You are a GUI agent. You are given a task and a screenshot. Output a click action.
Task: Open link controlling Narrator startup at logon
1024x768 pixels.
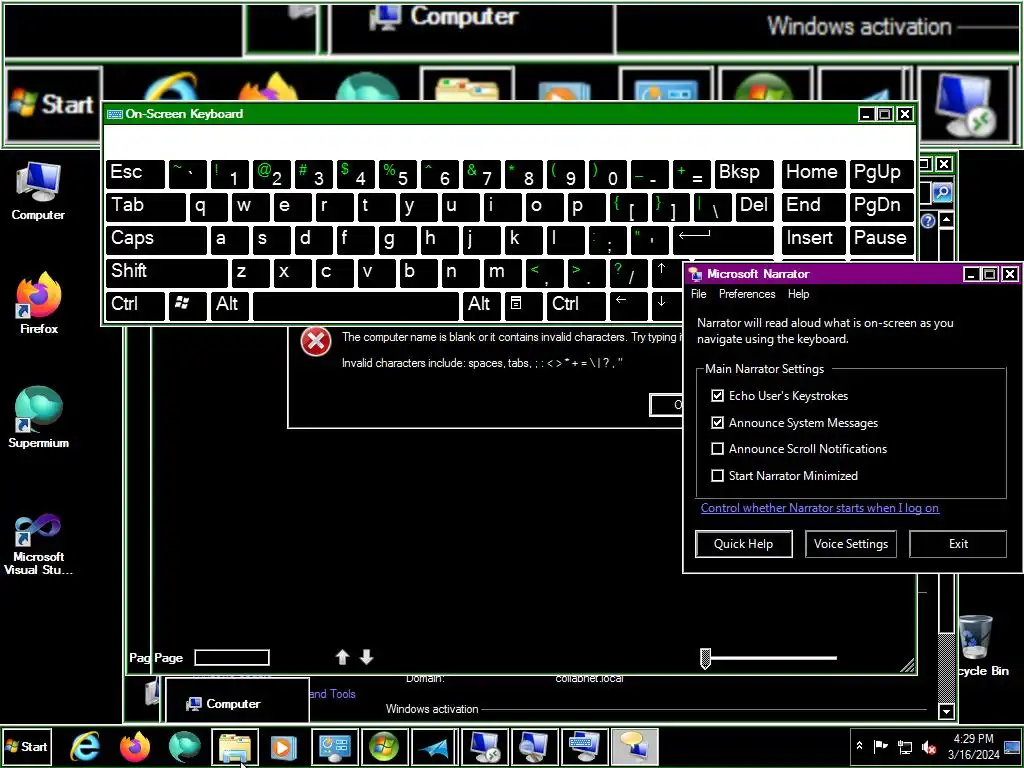(x=820, y=507)
